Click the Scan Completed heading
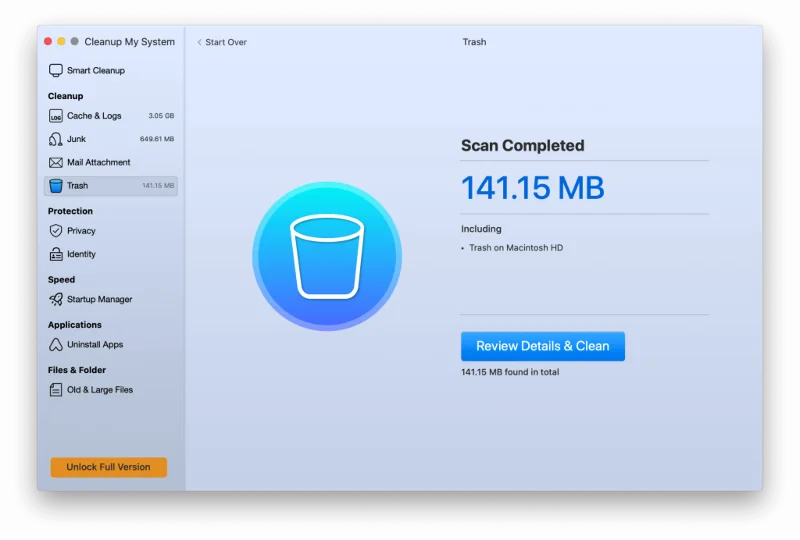Image resolution: width=800 pixels, height=540 pixels. (522, 145)
